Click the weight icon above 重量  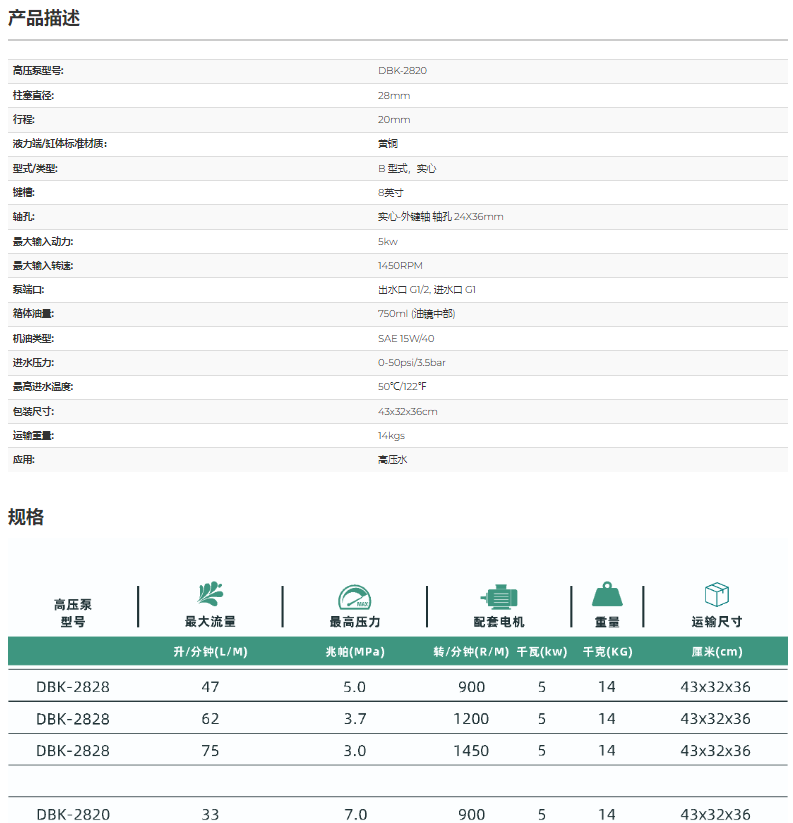pos(607,595)
